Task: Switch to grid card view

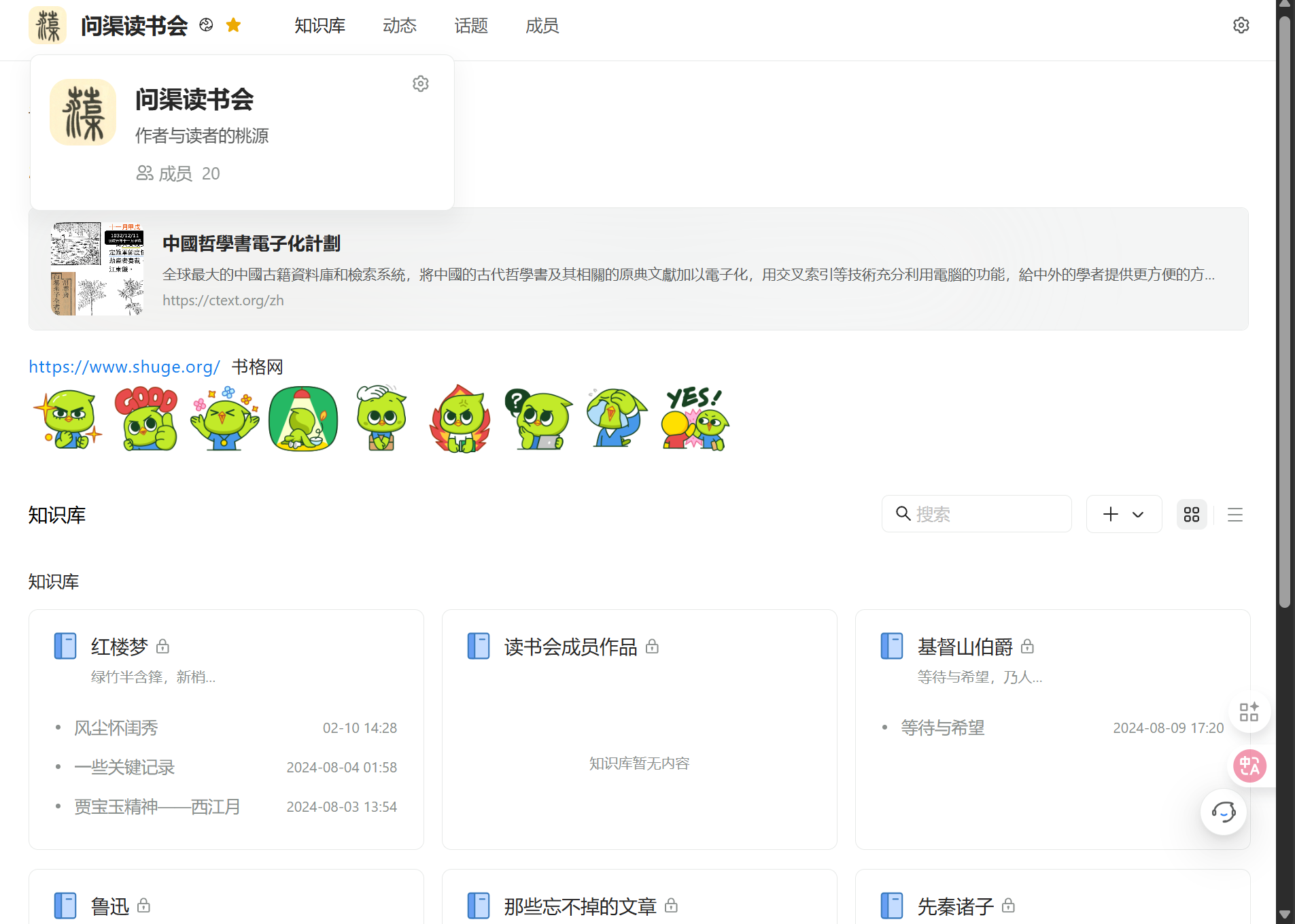Action: tap(1191, 515)
